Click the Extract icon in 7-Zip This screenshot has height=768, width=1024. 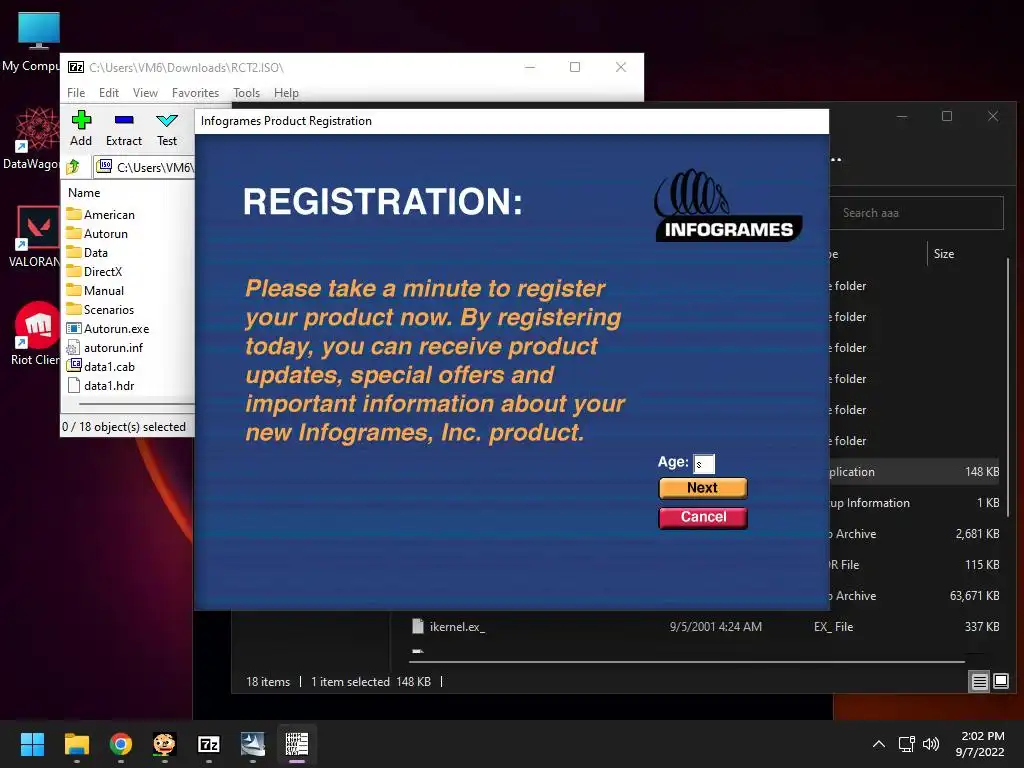click(x=124, y=129)
